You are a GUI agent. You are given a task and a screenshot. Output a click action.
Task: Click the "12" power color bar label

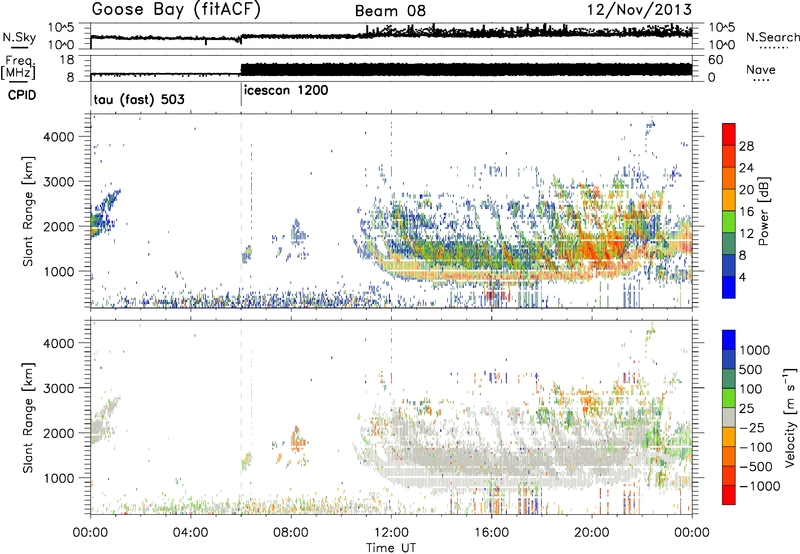pyautogui.click(x=746, y=234)
